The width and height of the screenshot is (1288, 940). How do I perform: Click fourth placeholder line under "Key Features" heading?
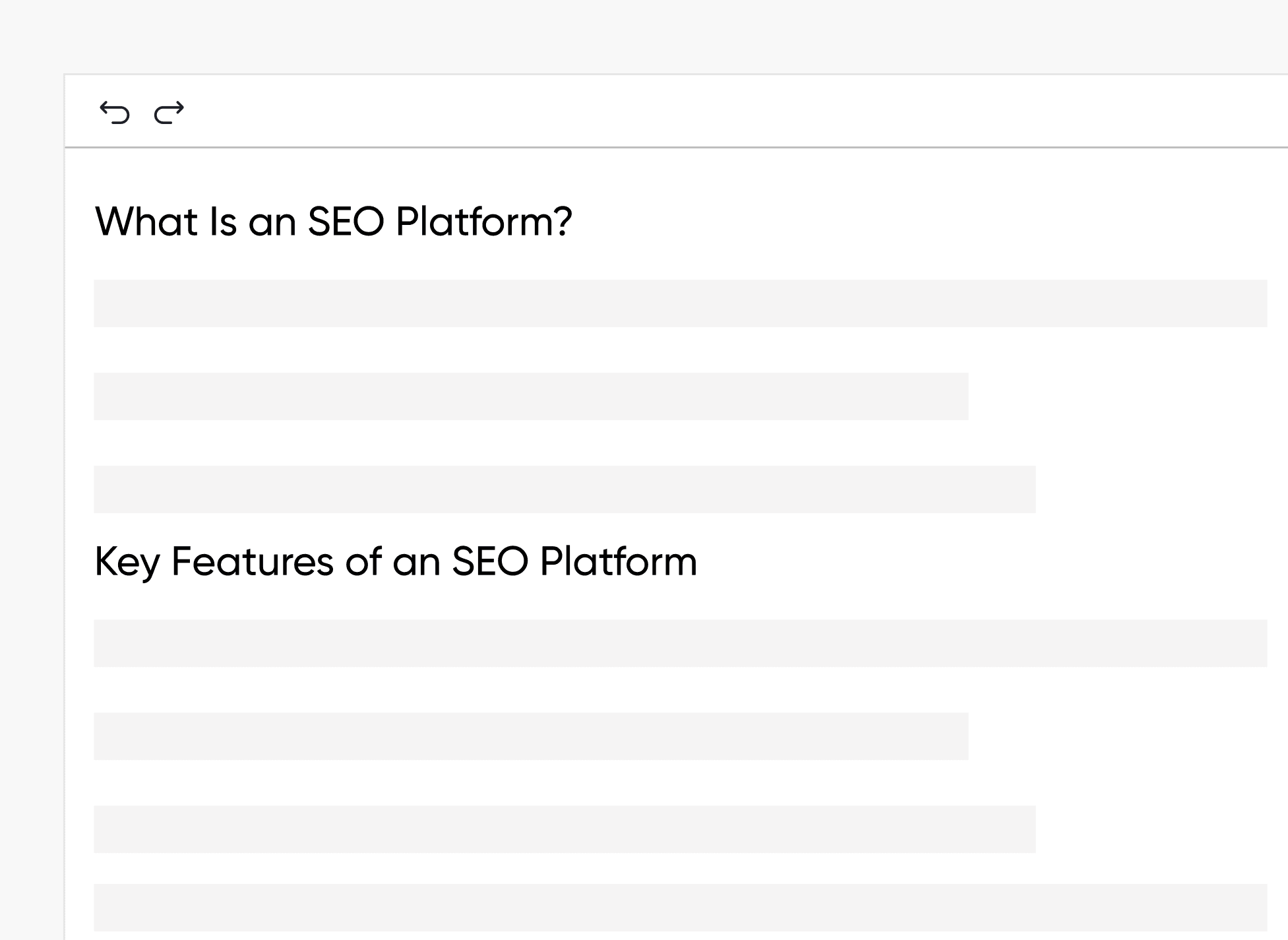point(680,908)
